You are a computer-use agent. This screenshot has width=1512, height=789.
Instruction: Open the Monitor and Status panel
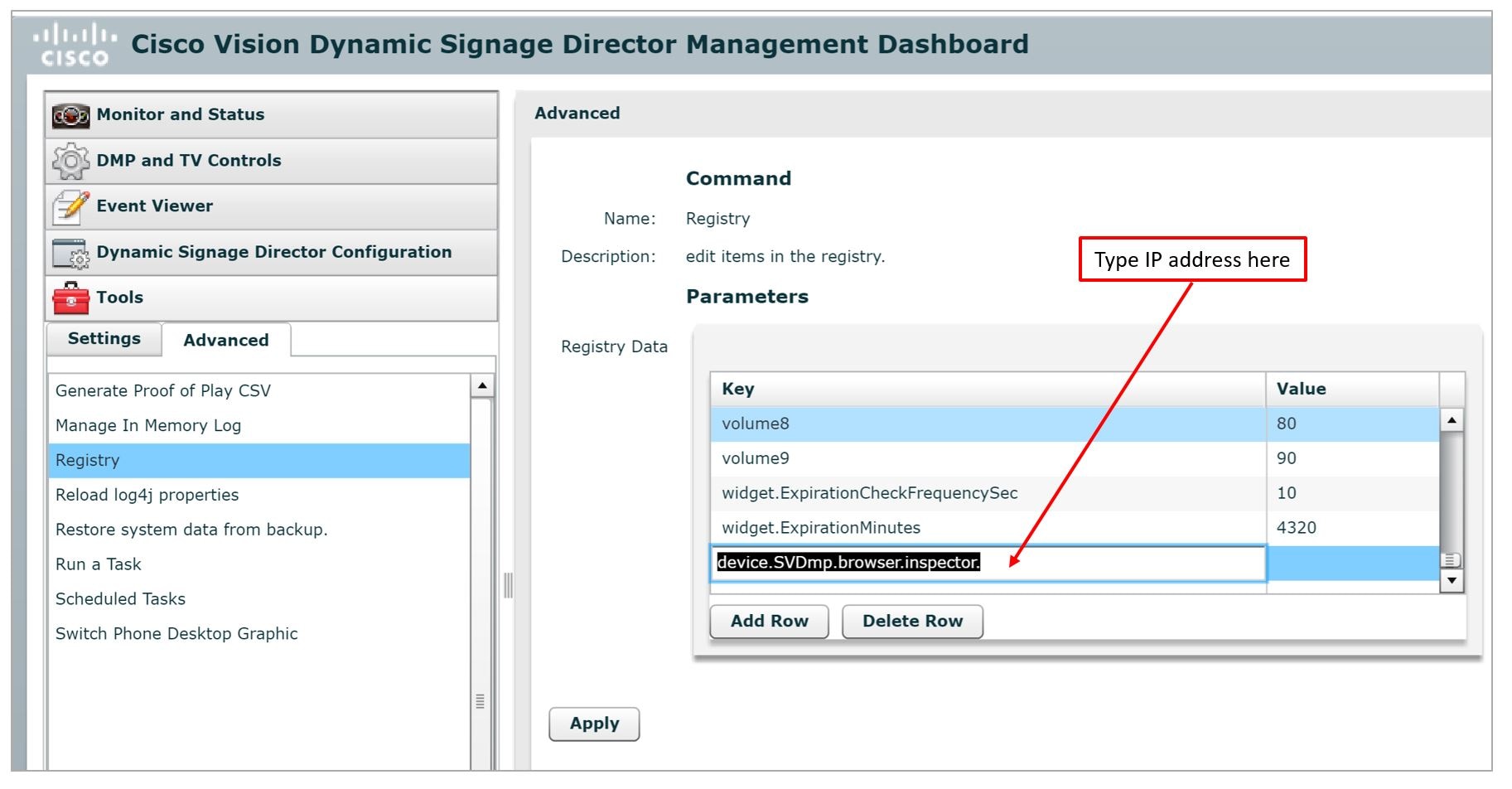271,115
